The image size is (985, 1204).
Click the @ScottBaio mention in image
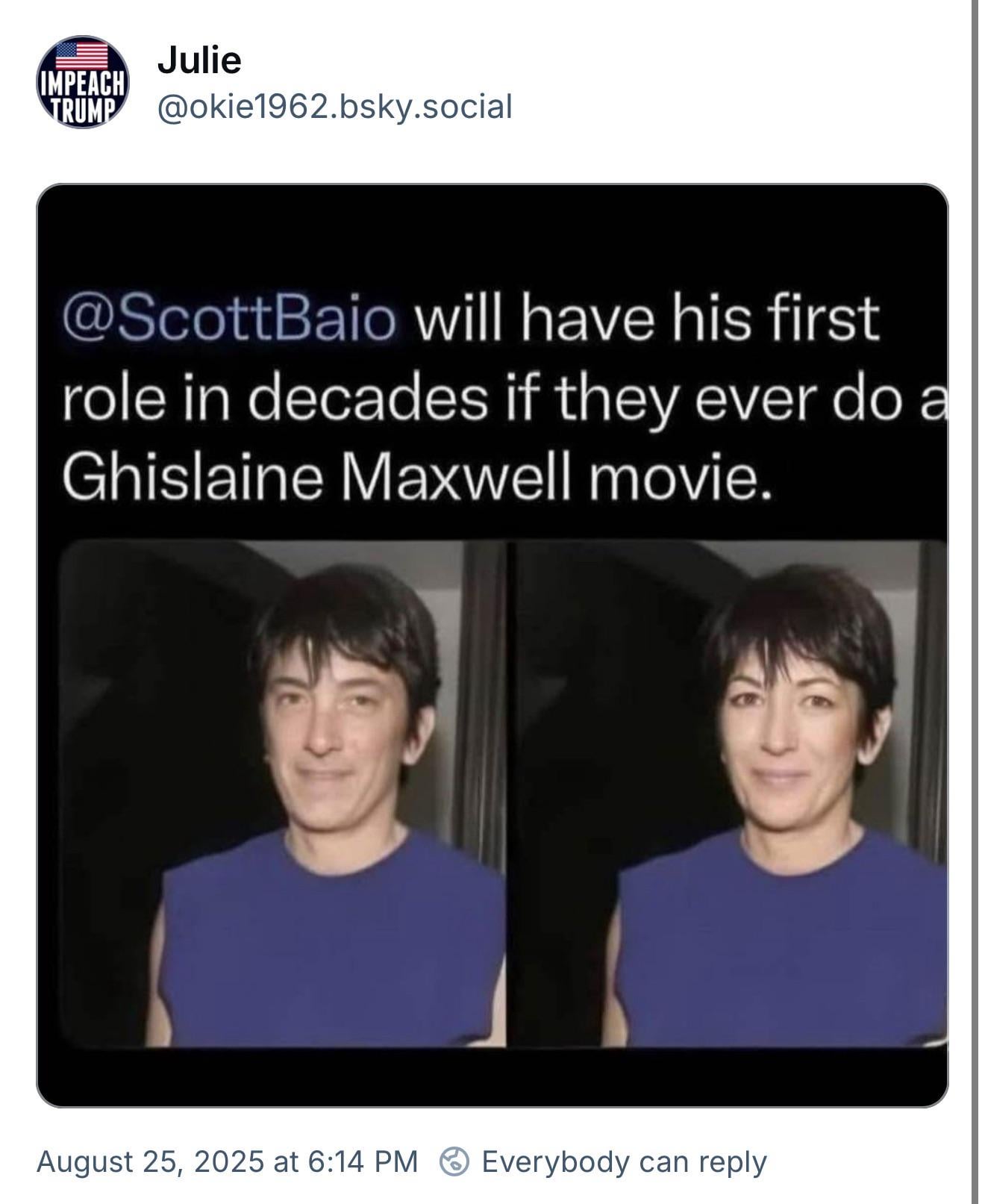coord(228,319)
